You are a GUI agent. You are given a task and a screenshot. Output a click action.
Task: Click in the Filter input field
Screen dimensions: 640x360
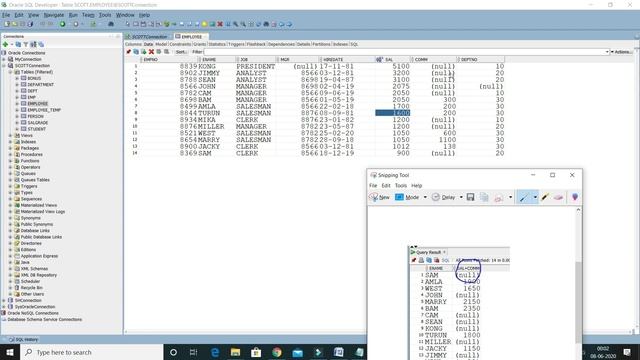coord(406,52)
